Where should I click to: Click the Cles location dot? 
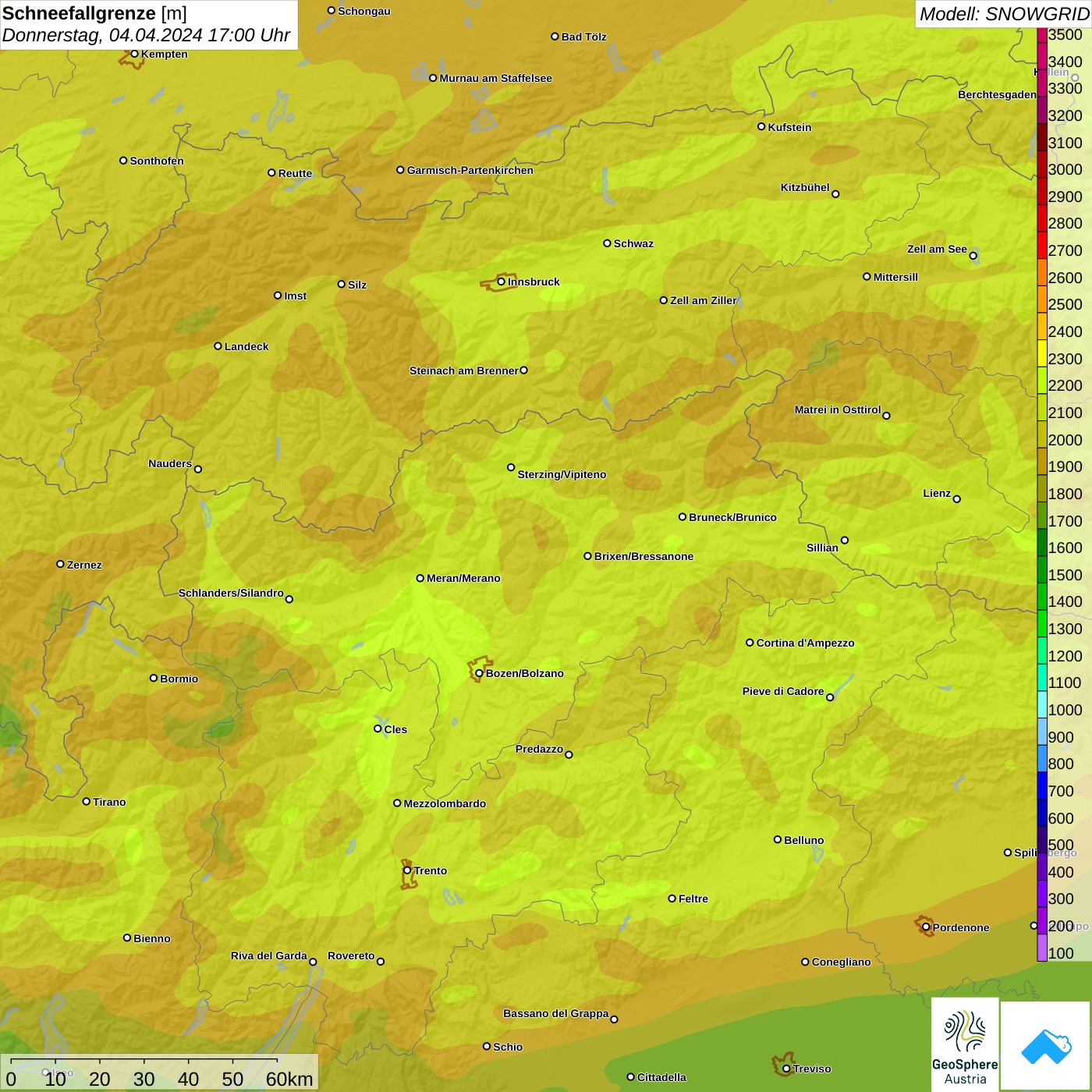pos(378,729)
